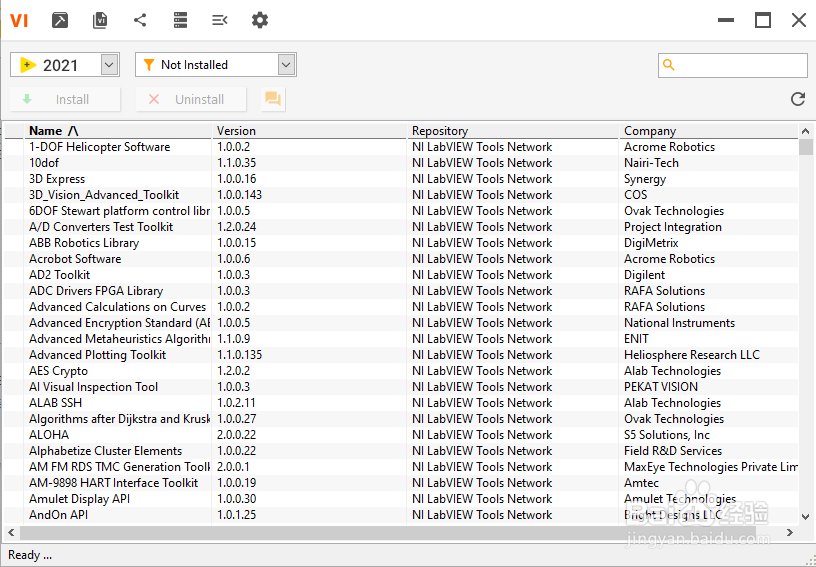Select AI Visual Inspection Tool
The width and height of the screenshot is (816, 567).
(401, 386)
